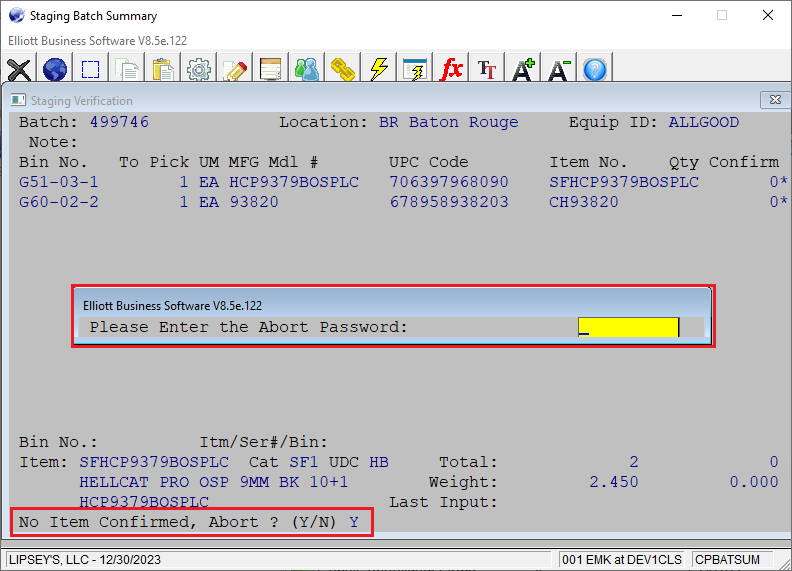Click Equip ID value ALLGOOD
The width and height of the screenshot is (792, 571).
click(704, 122)
